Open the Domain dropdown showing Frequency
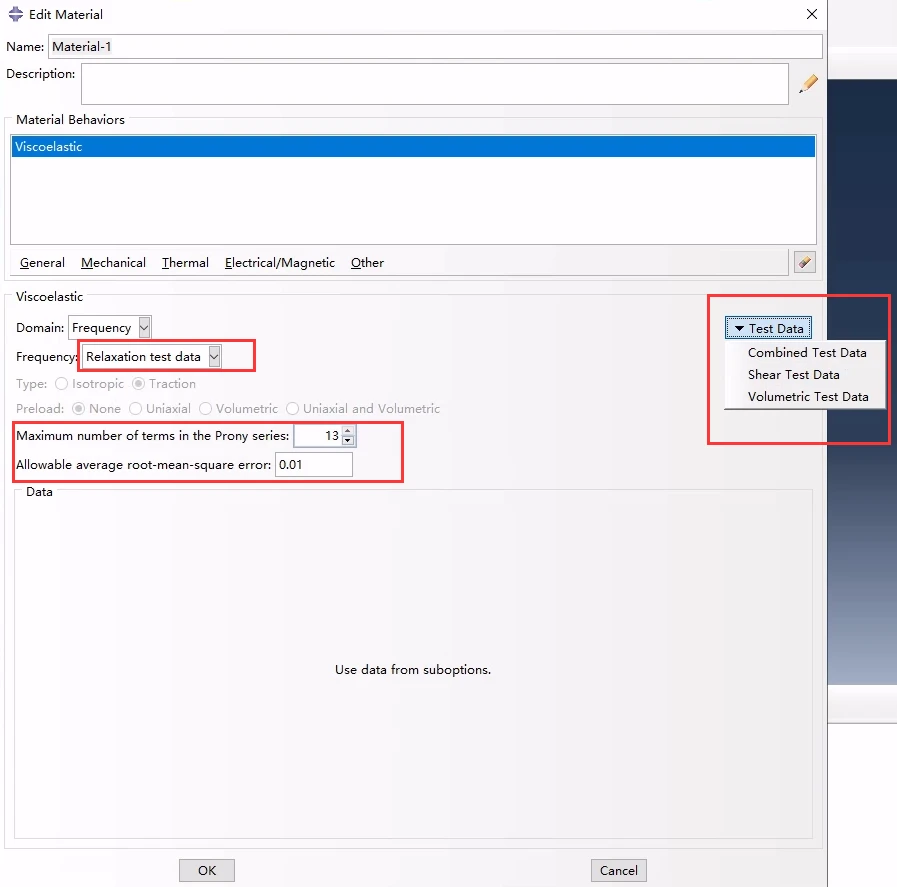Viewport: 897px width, 887px height. tap(110, 328)
